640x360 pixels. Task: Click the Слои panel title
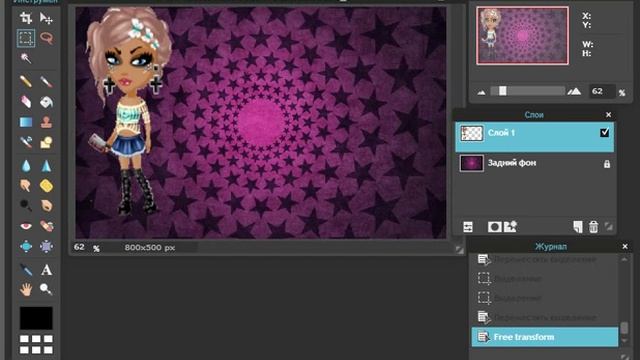click(x=534, y=115)
